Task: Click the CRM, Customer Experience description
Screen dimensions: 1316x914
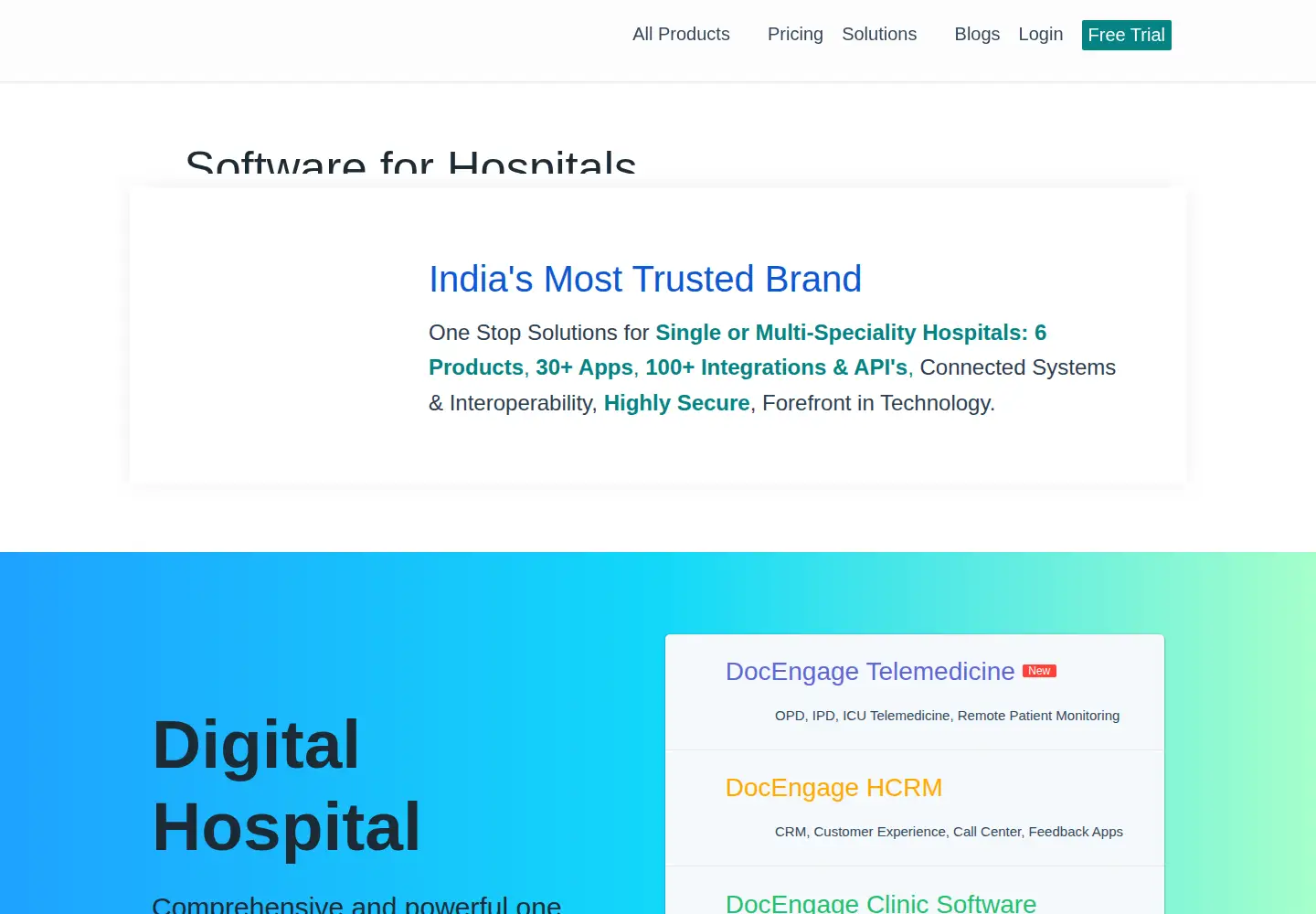Action: [949, 832]
